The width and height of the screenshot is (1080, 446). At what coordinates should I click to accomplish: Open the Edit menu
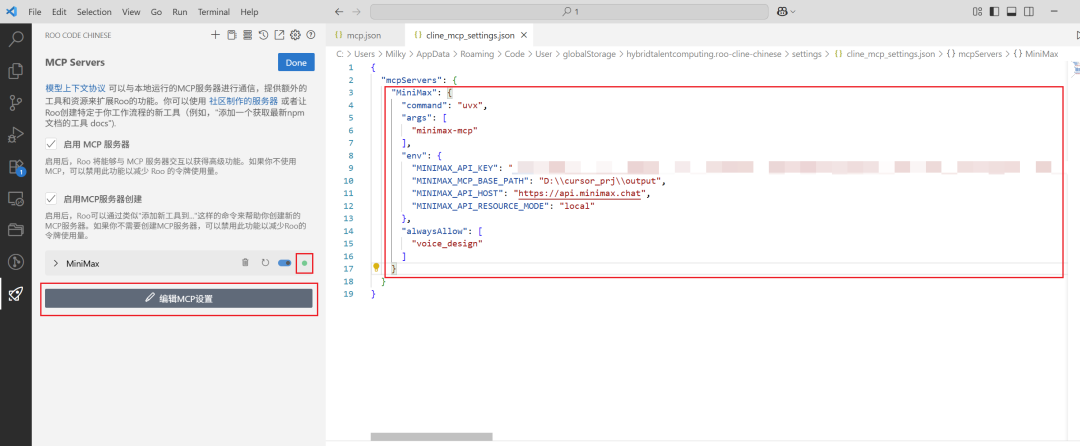pyautogui.click(x=59, y=12)
